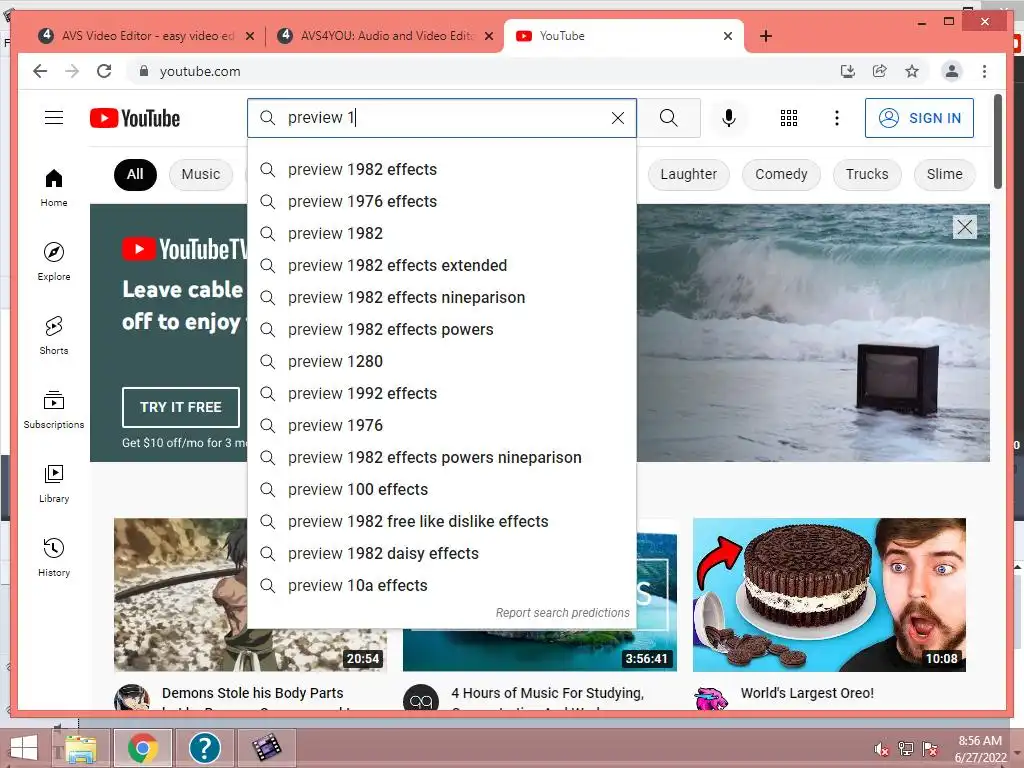Select the Laughter filter chip
The image size is (1024, 768).
(x=688, y=174)
